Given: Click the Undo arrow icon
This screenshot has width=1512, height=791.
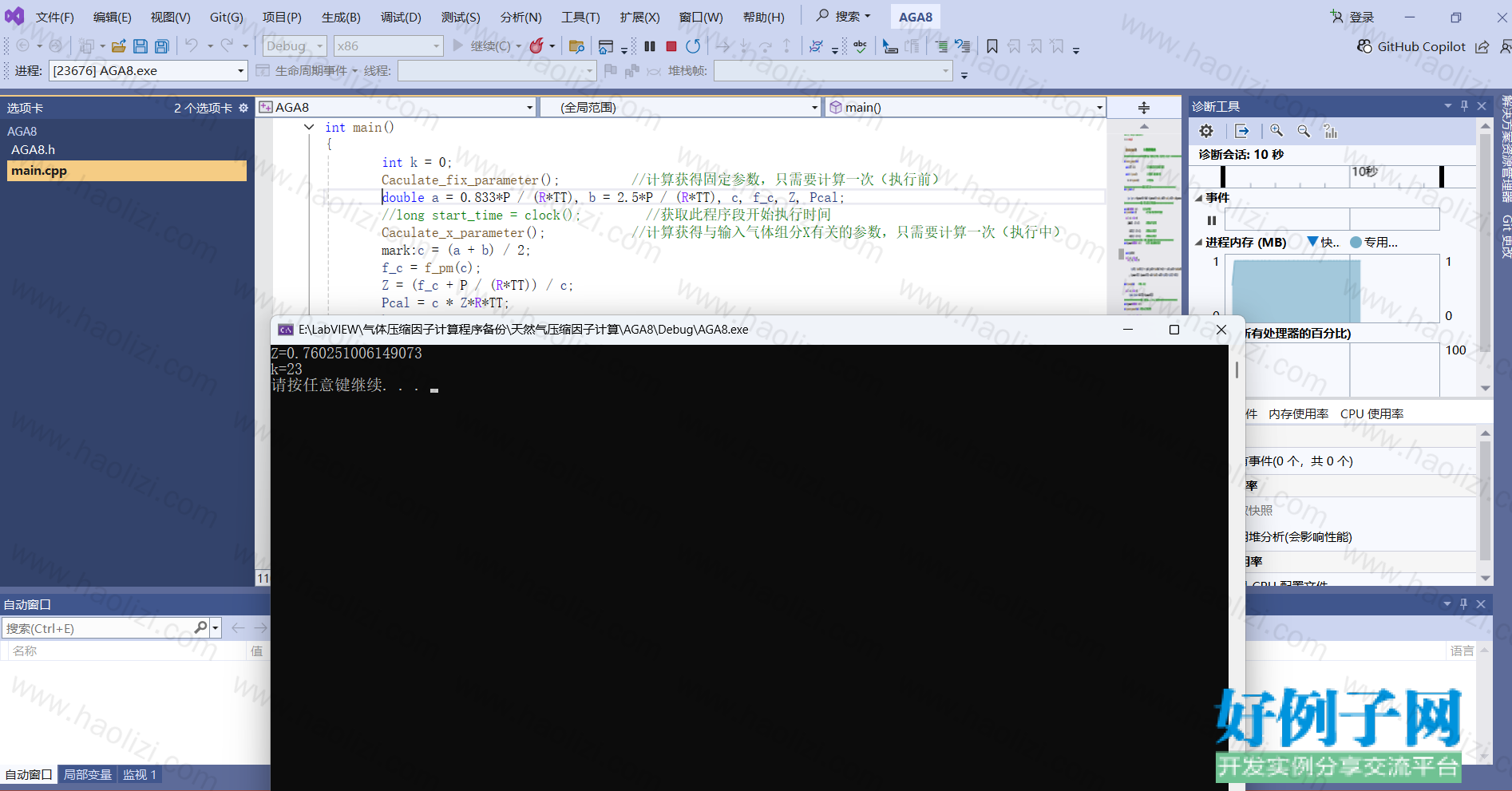Looking at the screenshot, I should tap(192, 45).
